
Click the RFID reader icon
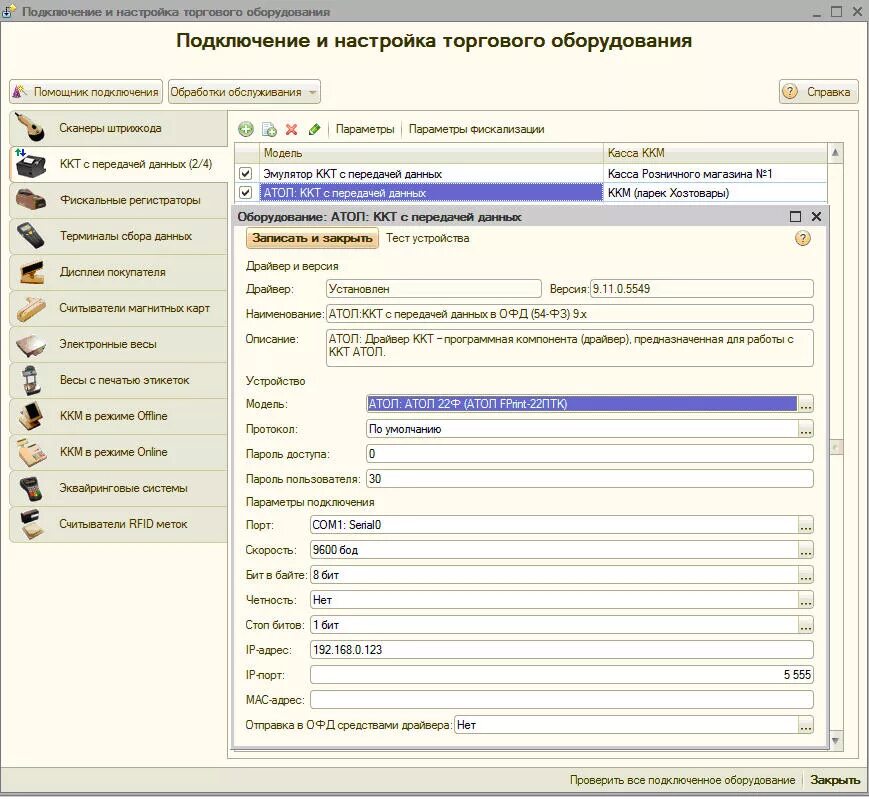pyautogui.click(x=31, y=524)
